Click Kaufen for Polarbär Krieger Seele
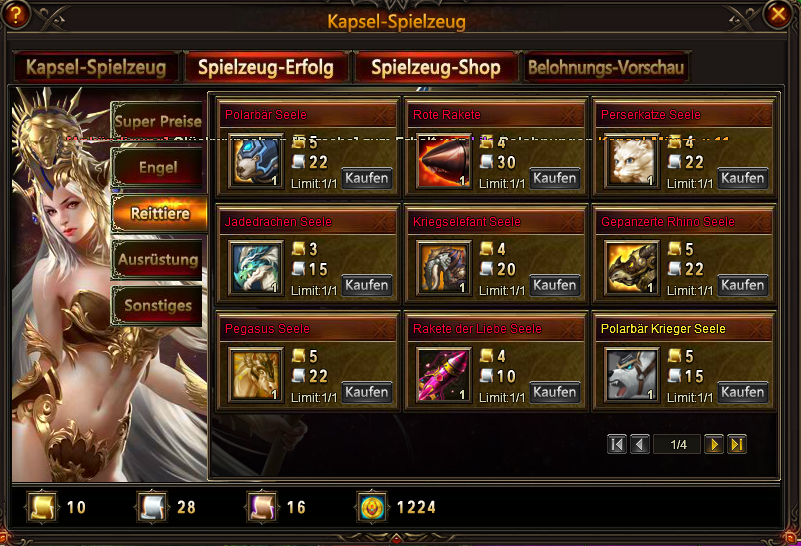Viewport: 801px width, 546px height. pyautogui.click(x=743, y=392)
